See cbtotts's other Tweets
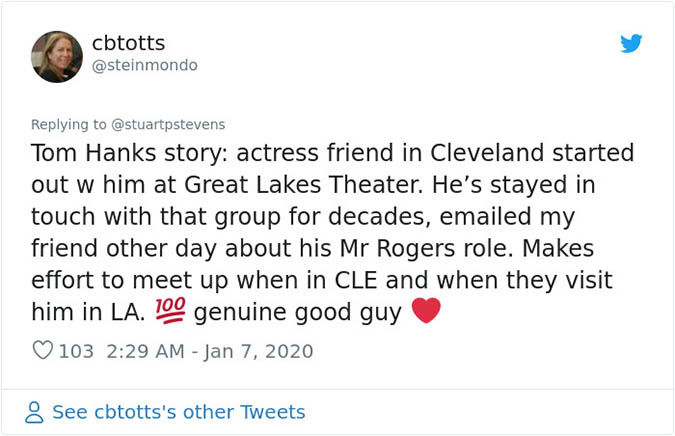Image resolution: width=675 pixels, height=436 pixels. [179, 412]
